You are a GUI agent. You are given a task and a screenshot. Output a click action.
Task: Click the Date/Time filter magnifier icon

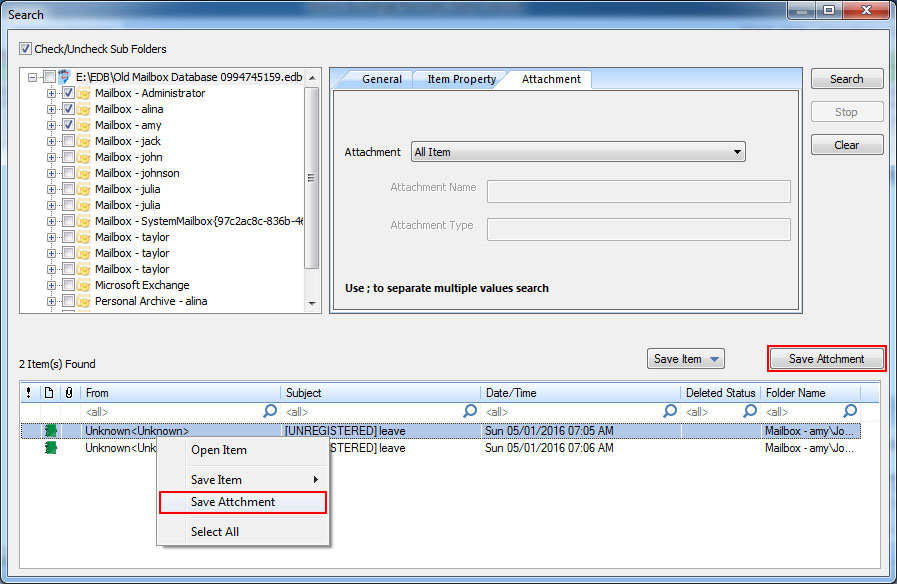(670, 411)
